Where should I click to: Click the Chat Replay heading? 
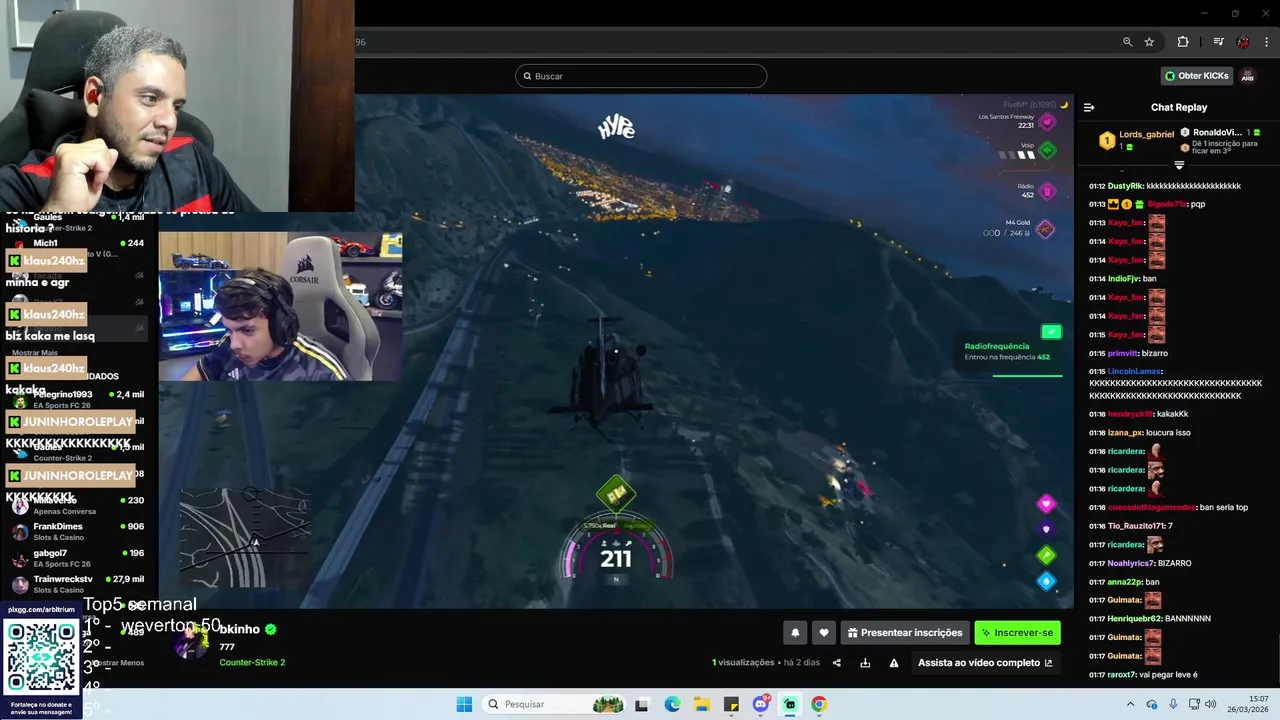(1178, 107)
